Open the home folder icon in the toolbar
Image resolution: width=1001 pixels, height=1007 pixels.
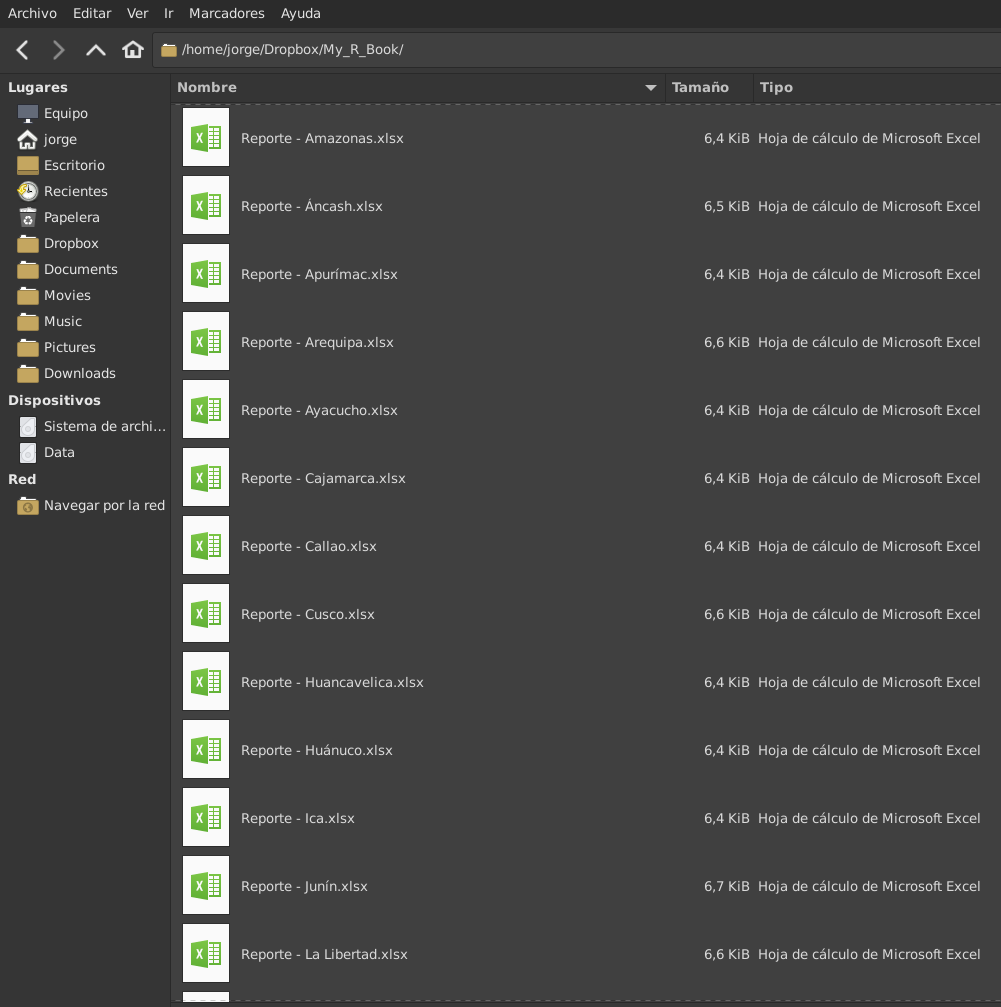pos(132,50)
